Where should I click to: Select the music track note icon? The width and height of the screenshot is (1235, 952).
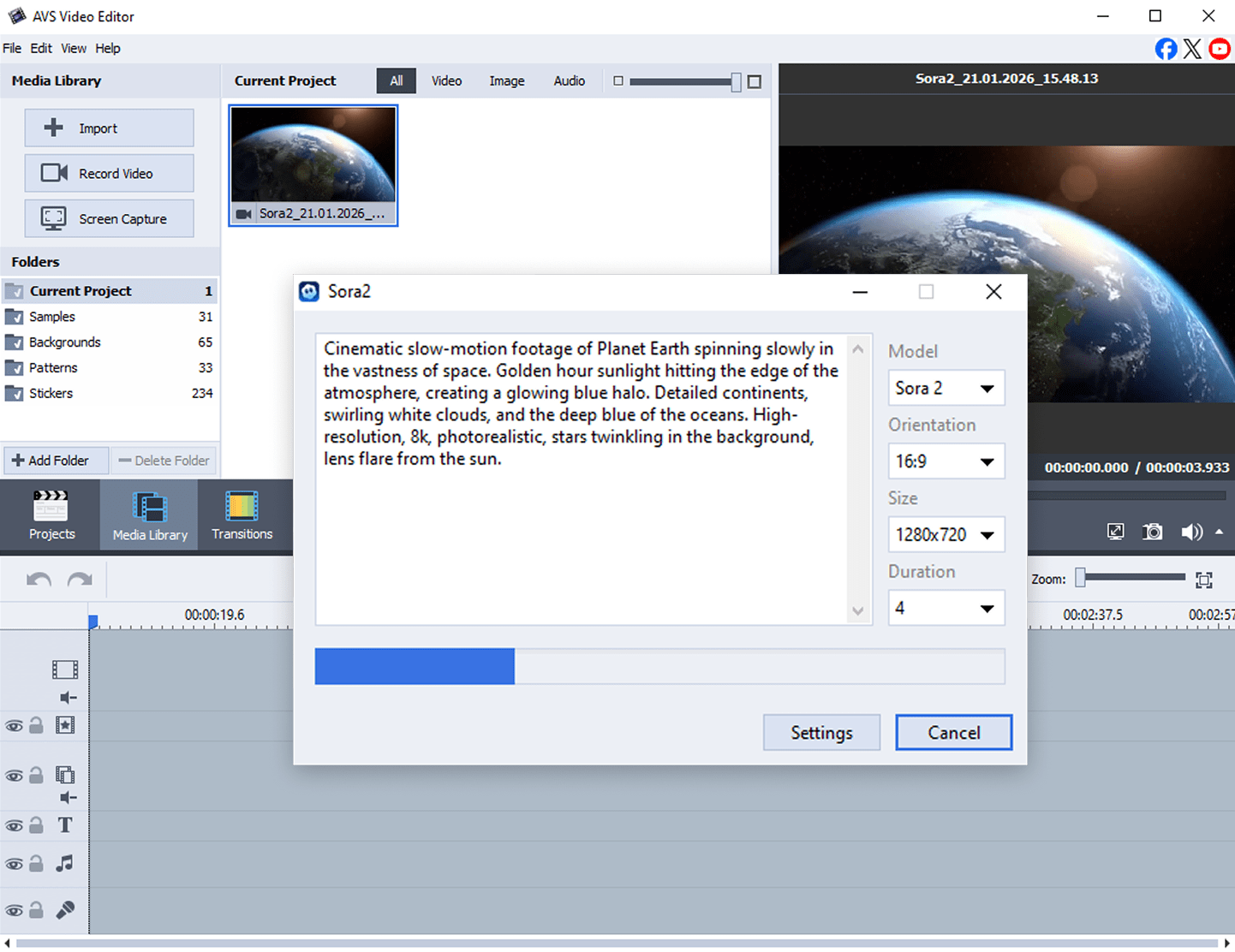pos(65,863)
